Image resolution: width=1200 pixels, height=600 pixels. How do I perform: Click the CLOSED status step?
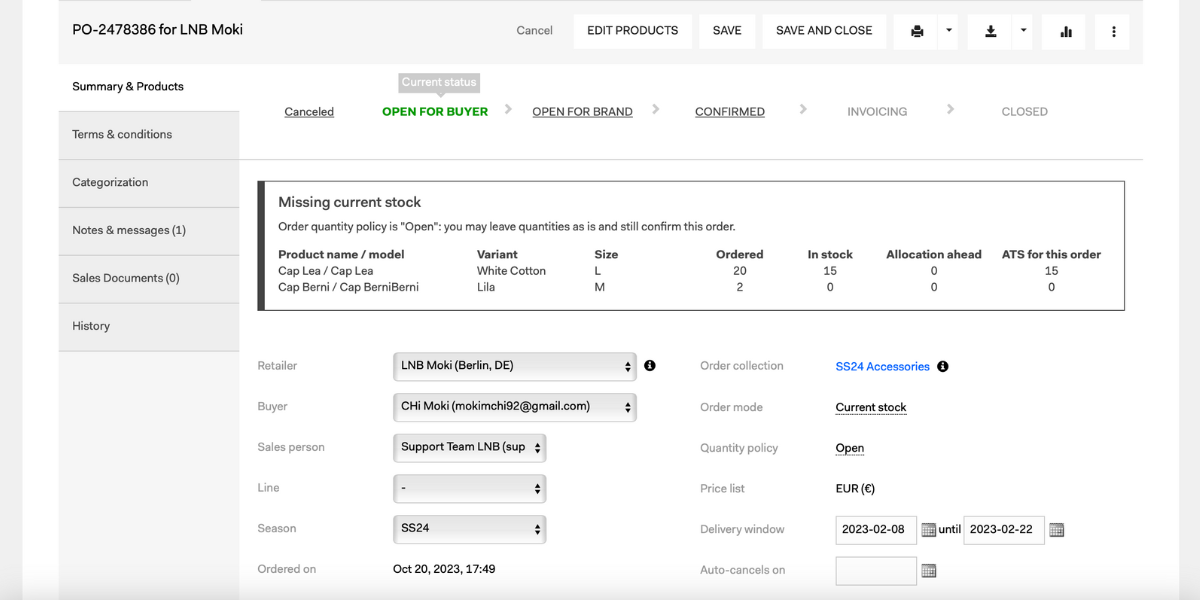[x=1025, y=112]
